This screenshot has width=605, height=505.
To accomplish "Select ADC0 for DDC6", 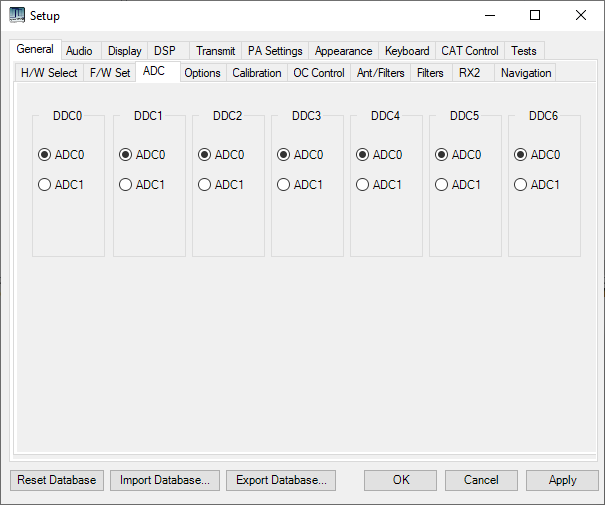I will coord(537,155).
